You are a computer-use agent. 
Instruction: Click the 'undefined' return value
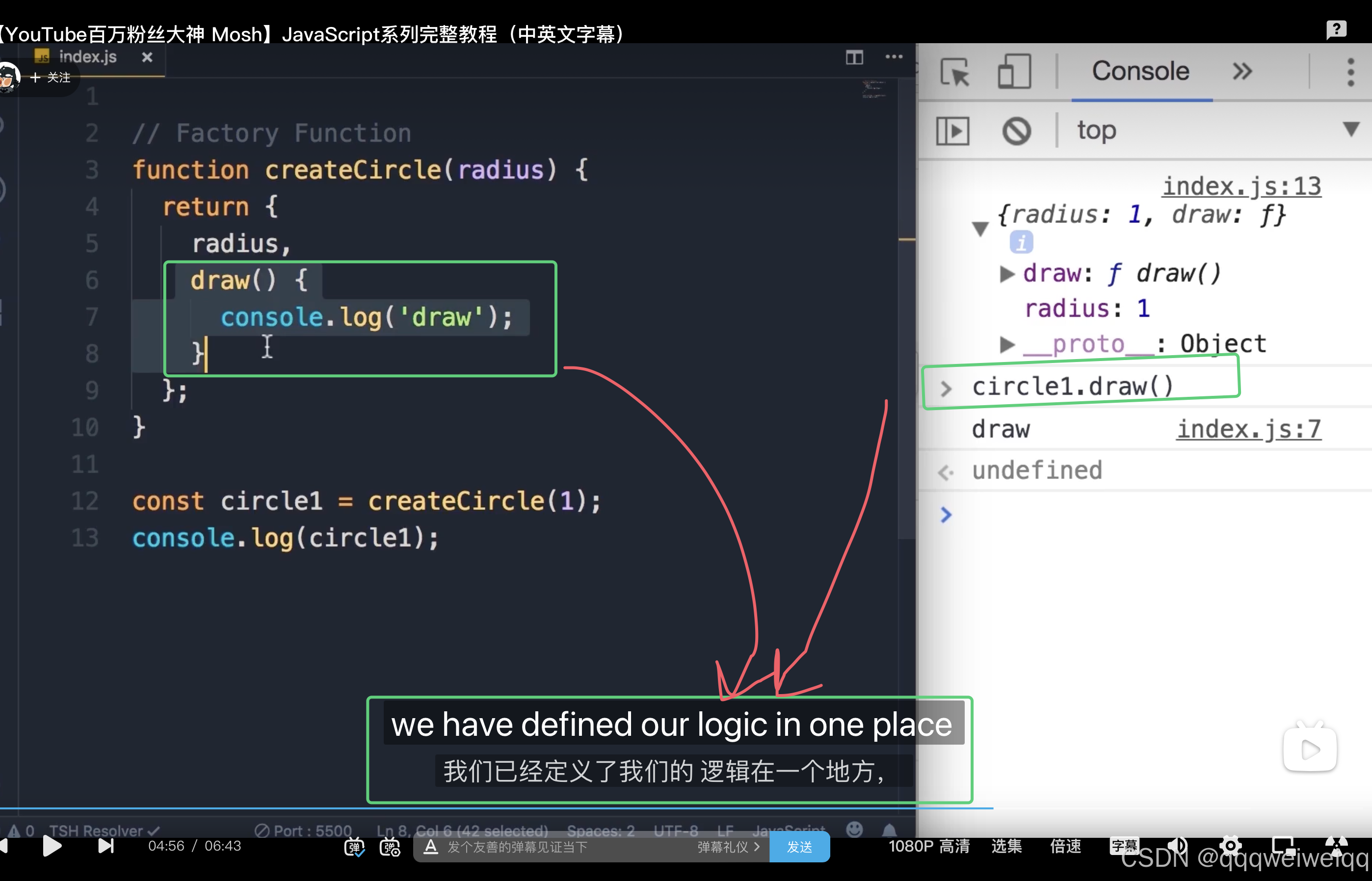click(x=1037, y=470)
